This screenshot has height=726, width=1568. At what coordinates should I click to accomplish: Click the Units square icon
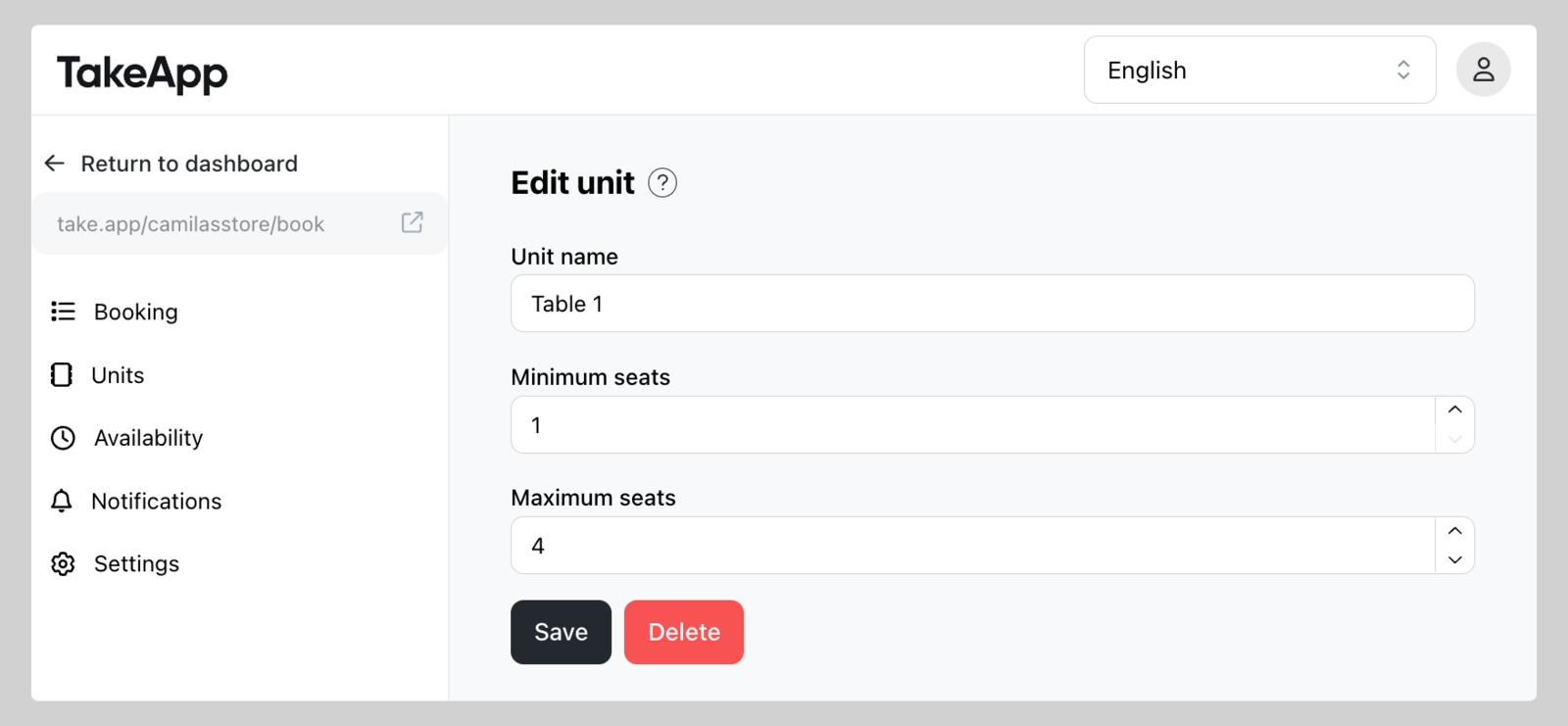tap(62, 375)
